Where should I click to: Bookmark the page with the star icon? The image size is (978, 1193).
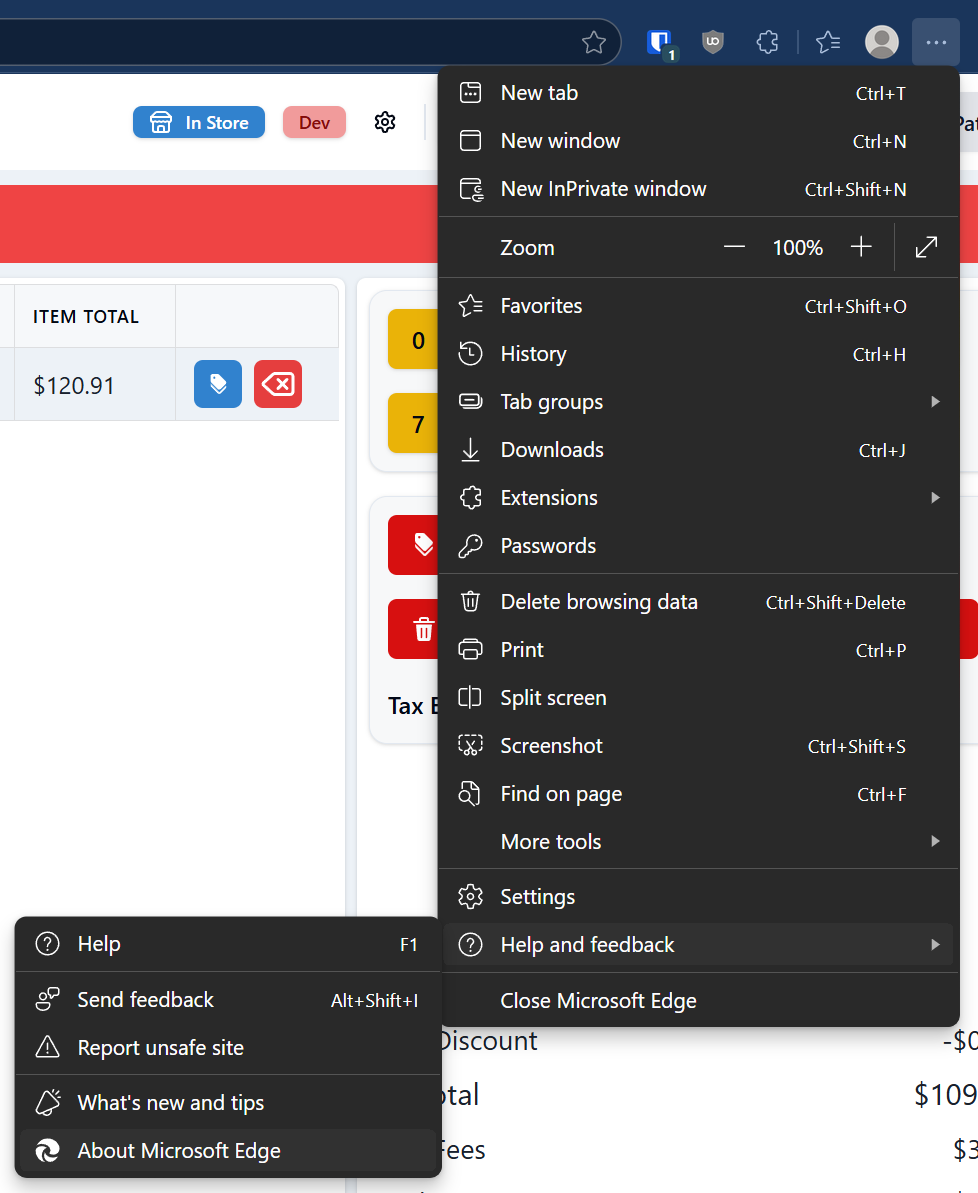(x=594, y=42)
